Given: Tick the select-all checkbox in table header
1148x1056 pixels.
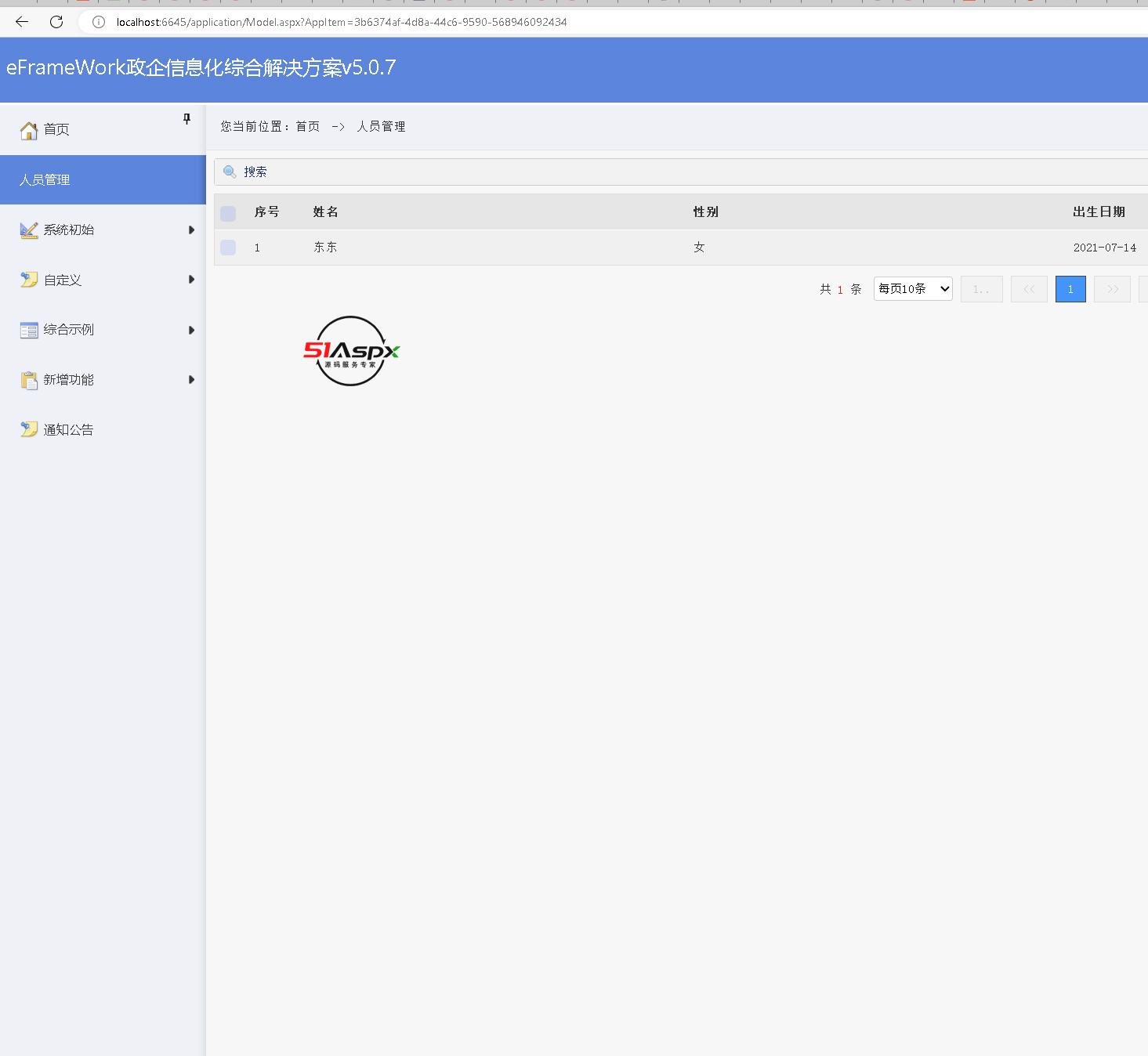Looking at the screenshot, I should pos(228,213).
